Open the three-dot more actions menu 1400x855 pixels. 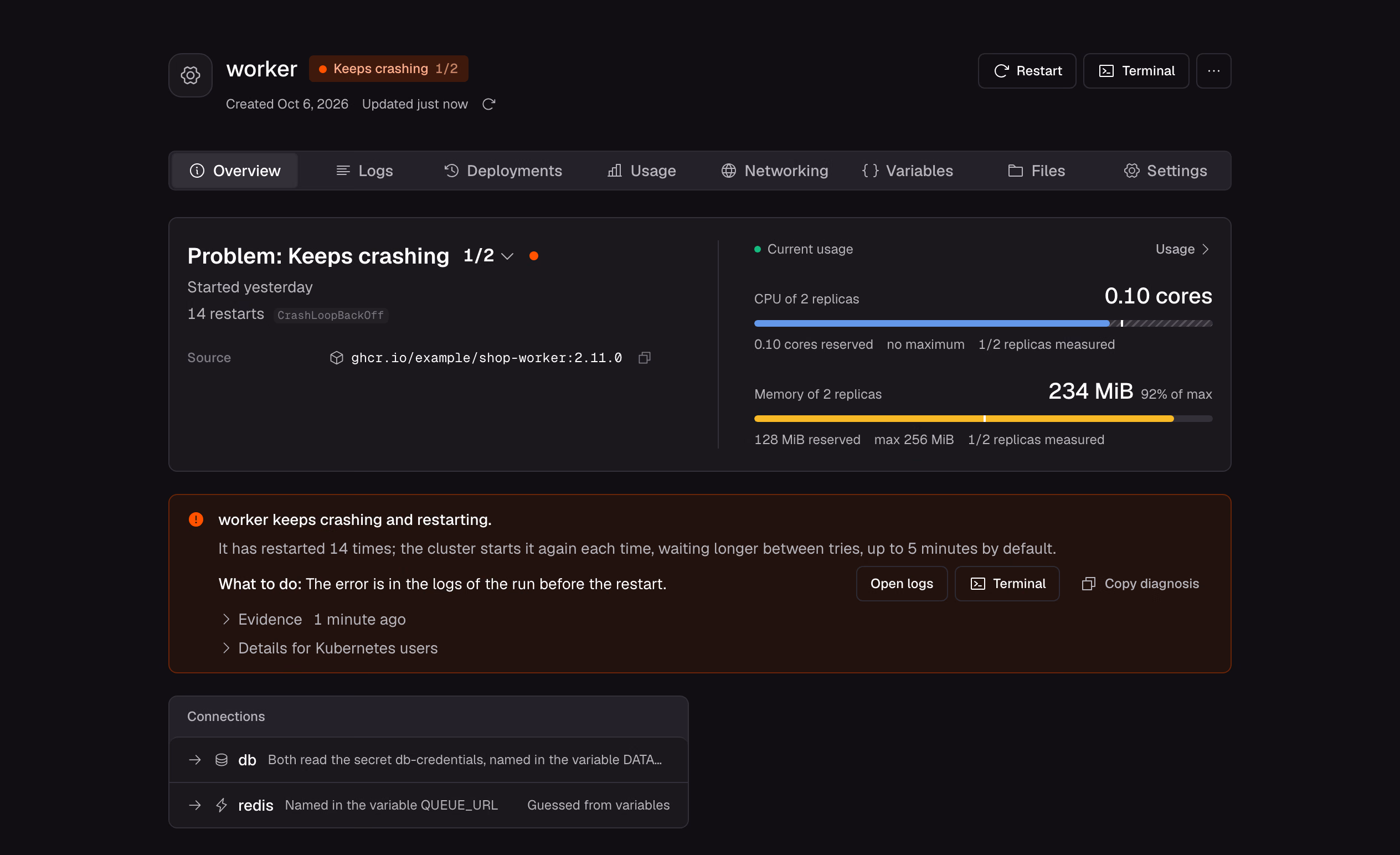tap(1213, 71)
